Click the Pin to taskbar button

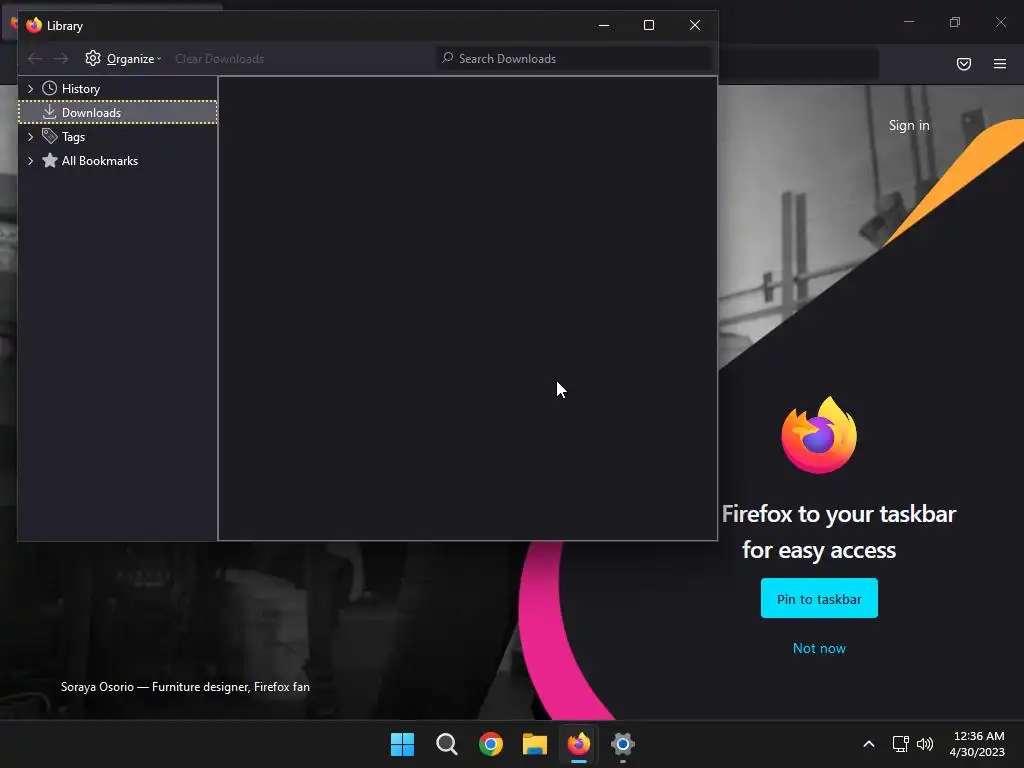pos(819,598)
